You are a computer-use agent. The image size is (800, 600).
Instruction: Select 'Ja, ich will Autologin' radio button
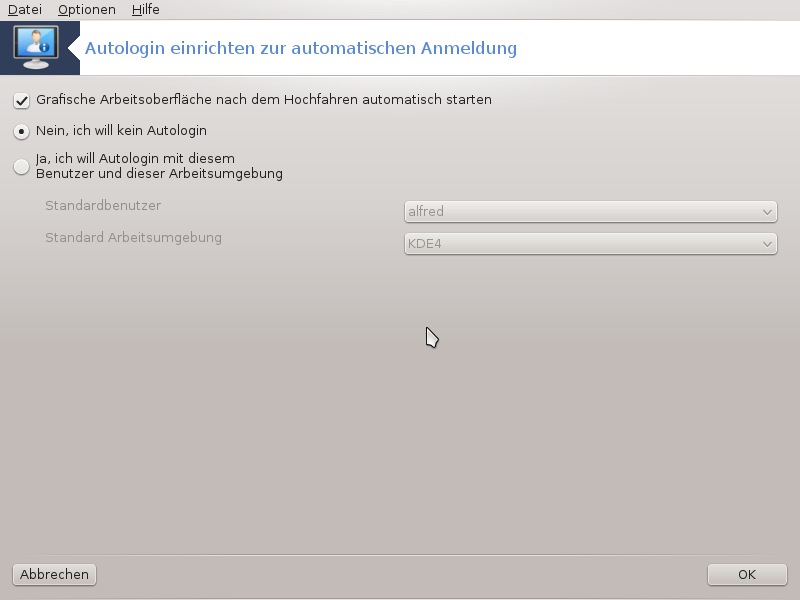coord(21,166)
